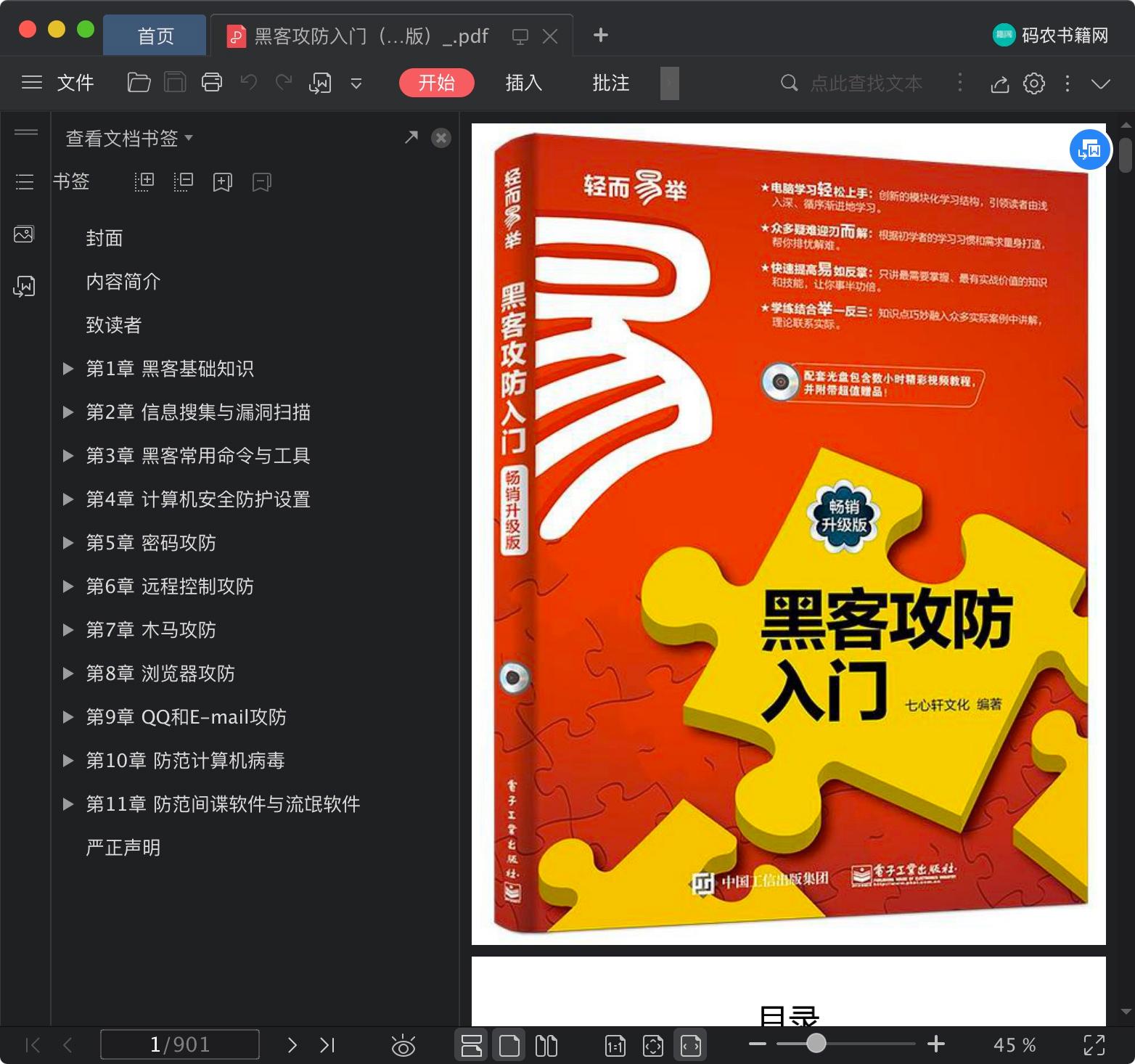The width and height of the screenshot is (1135, 1064).
Task: Add a new bookmark icon
Action: [x=223, y=182]
